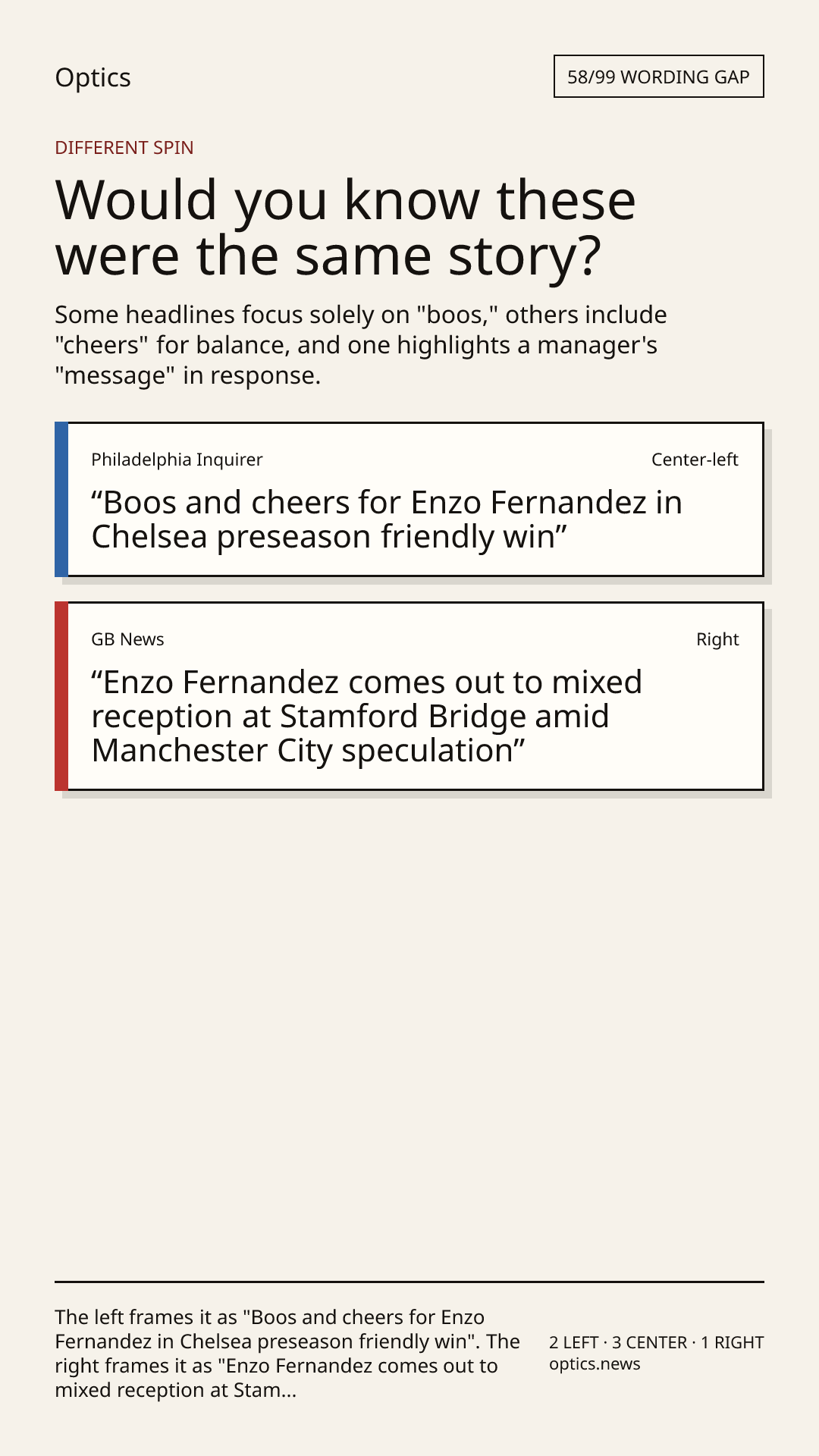Select the Right bias label

717,639
